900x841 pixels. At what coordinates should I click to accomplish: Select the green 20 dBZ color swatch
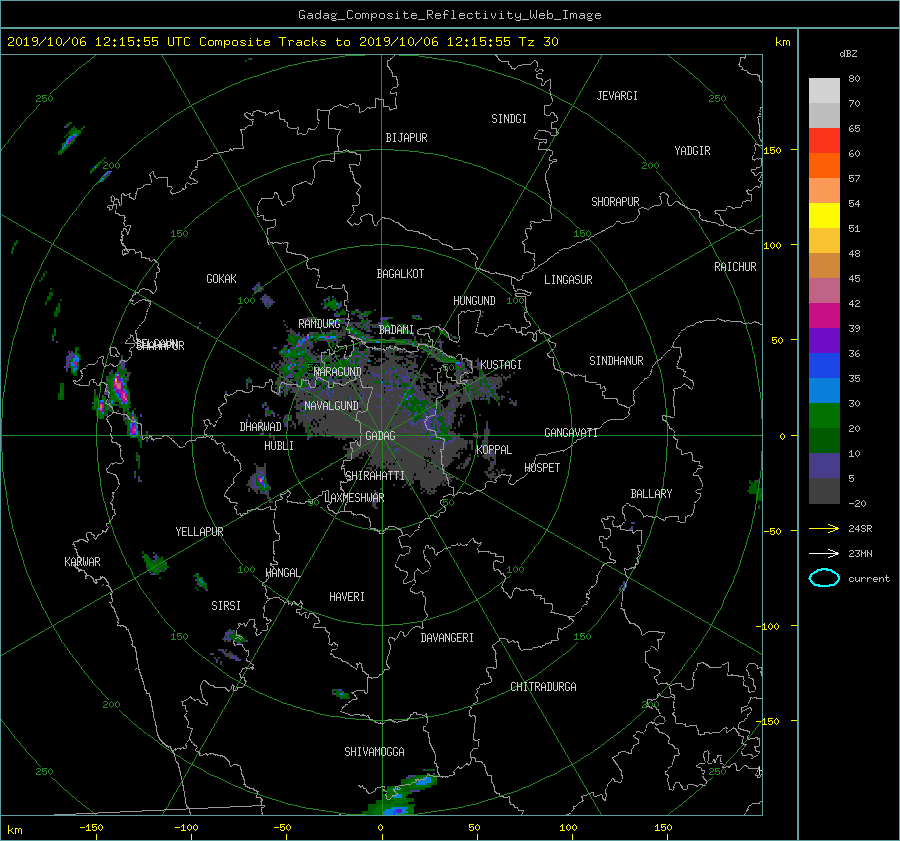pos(824,415)
